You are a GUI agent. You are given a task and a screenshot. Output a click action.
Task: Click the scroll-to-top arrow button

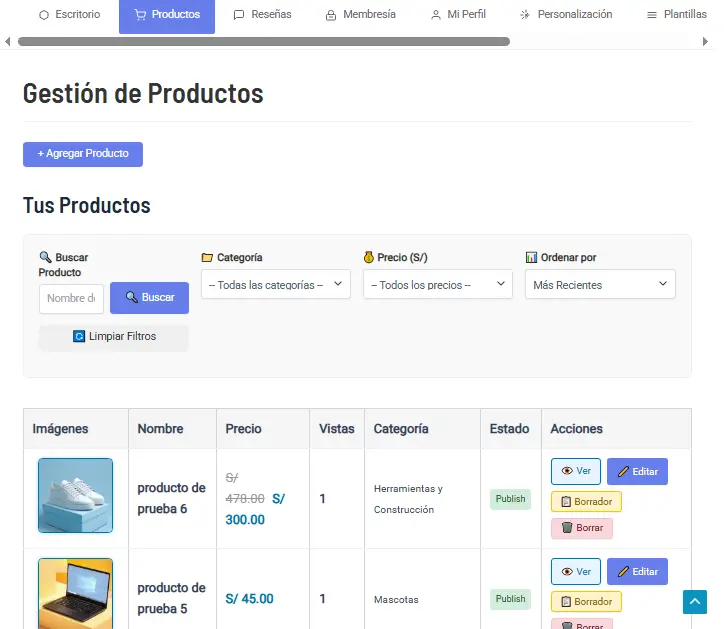(x=695, y=602)
